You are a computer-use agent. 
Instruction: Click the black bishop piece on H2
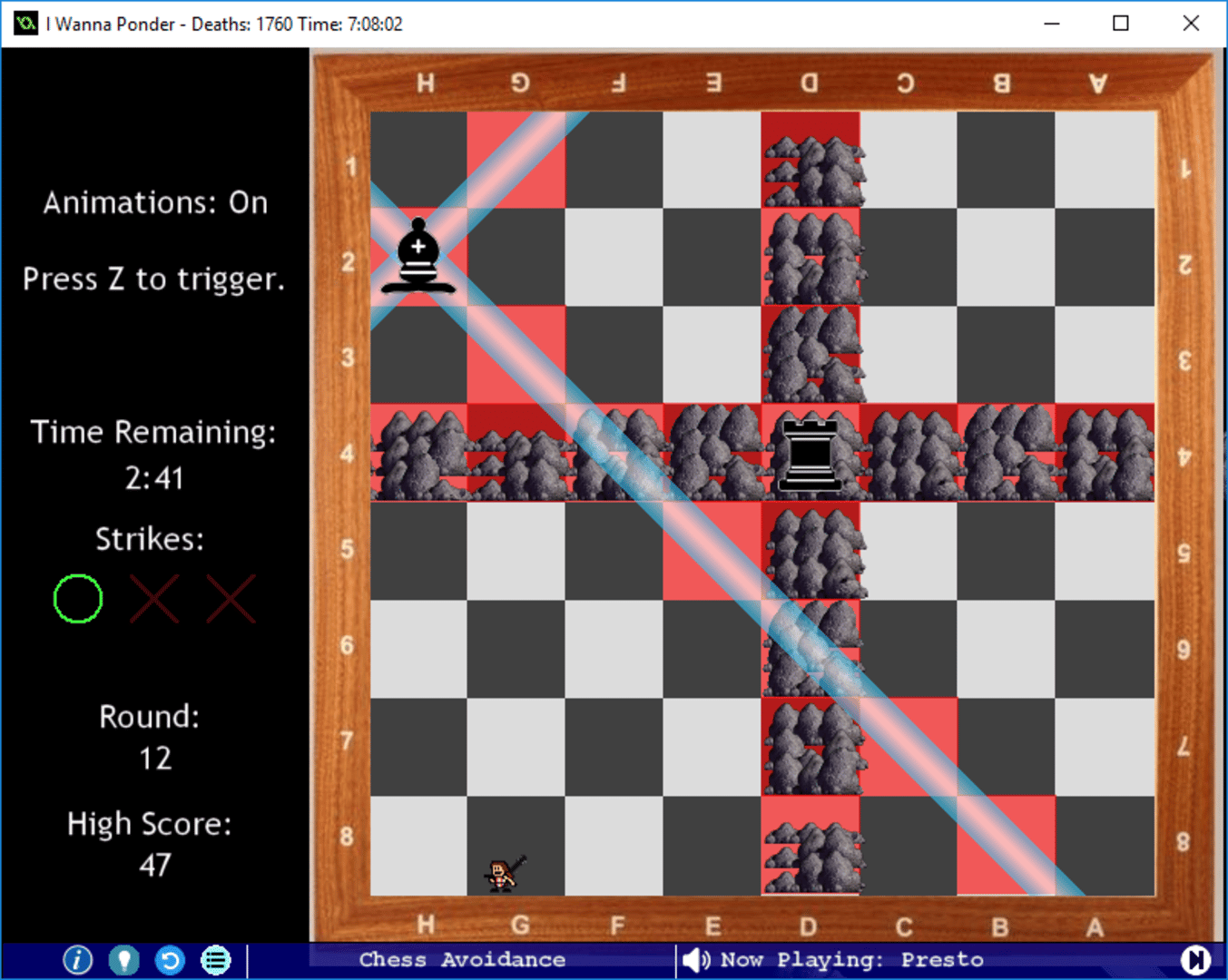418,256
